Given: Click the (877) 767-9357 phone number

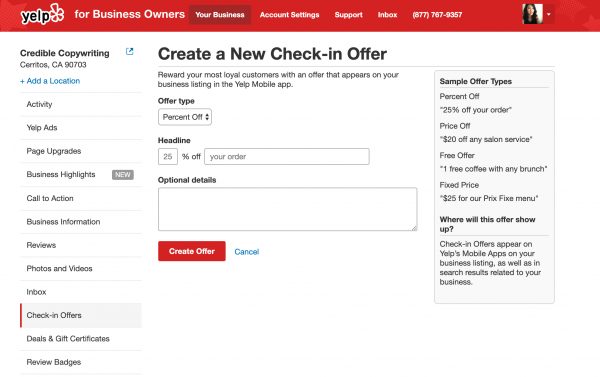Looking at the screenshot, I should [437, 15].
